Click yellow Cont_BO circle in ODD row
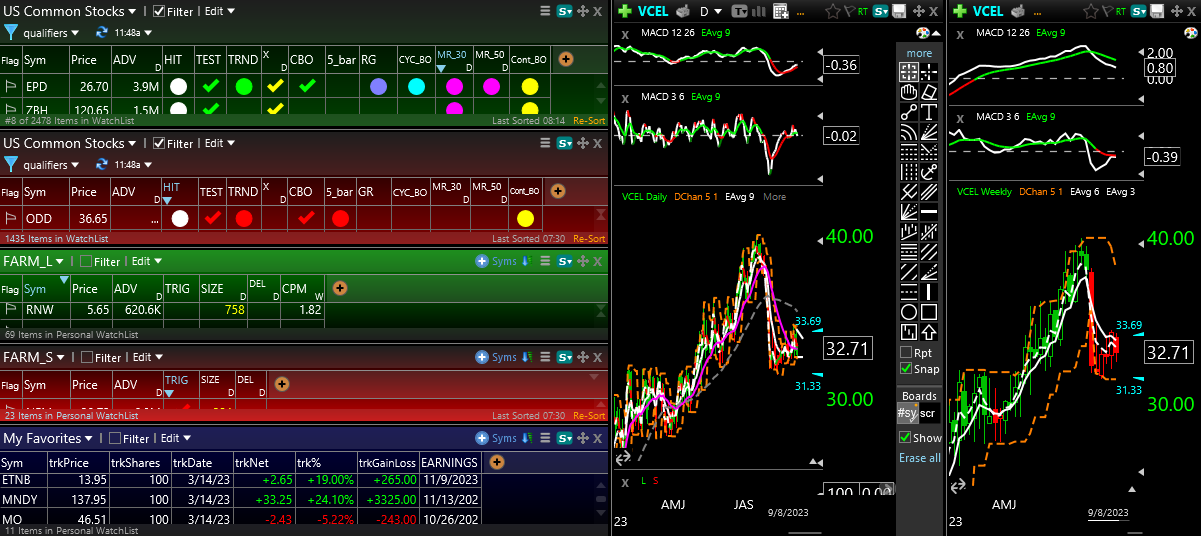Image resolution: width=1201 pixels, height=536 pixels. click(526, 218)
